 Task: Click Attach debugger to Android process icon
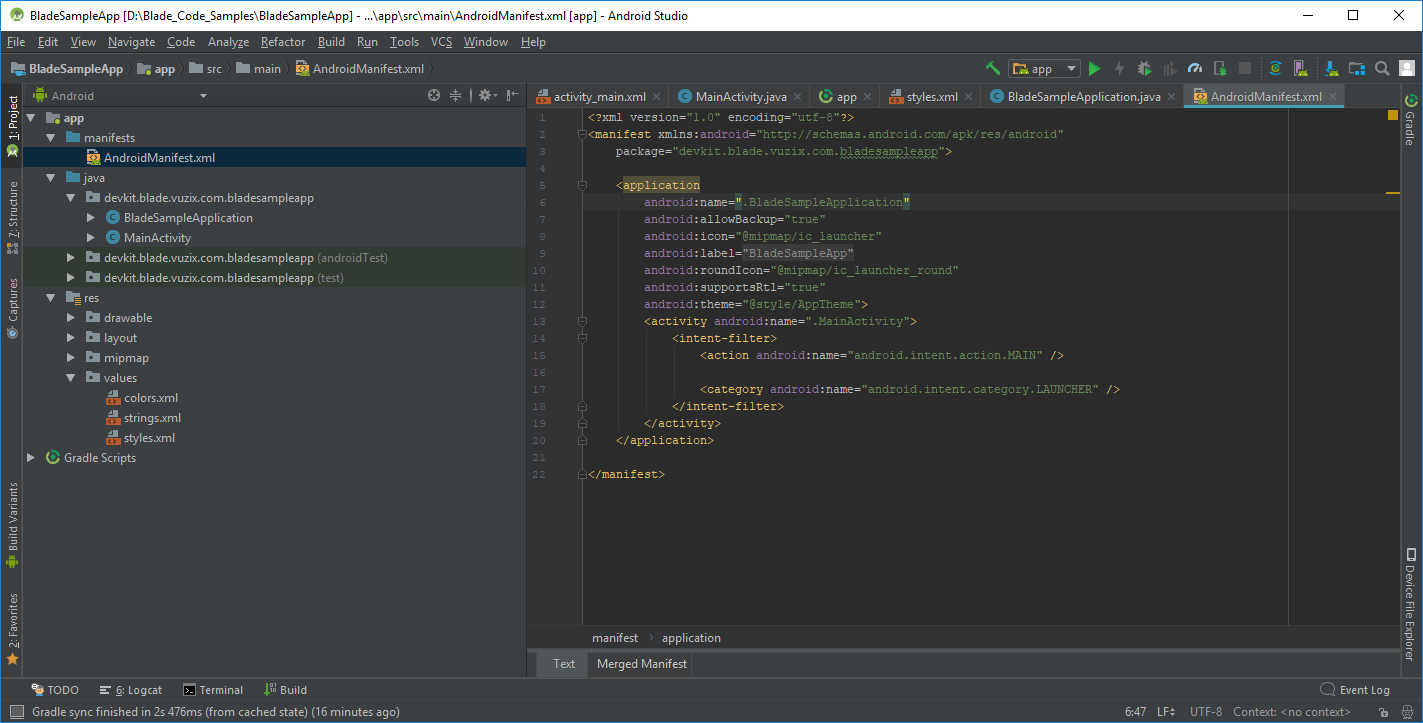(x=1220, y=69)
